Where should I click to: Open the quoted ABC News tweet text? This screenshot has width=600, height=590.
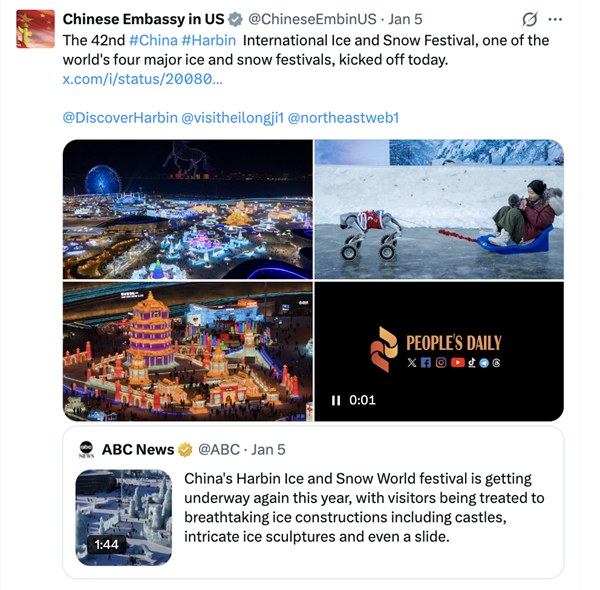point(364,507)
